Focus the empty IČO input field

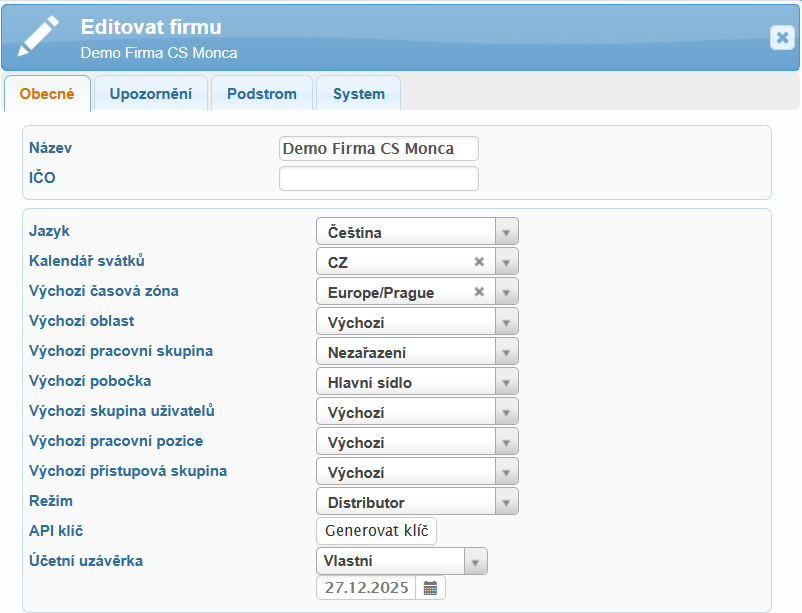pos(378,179)
